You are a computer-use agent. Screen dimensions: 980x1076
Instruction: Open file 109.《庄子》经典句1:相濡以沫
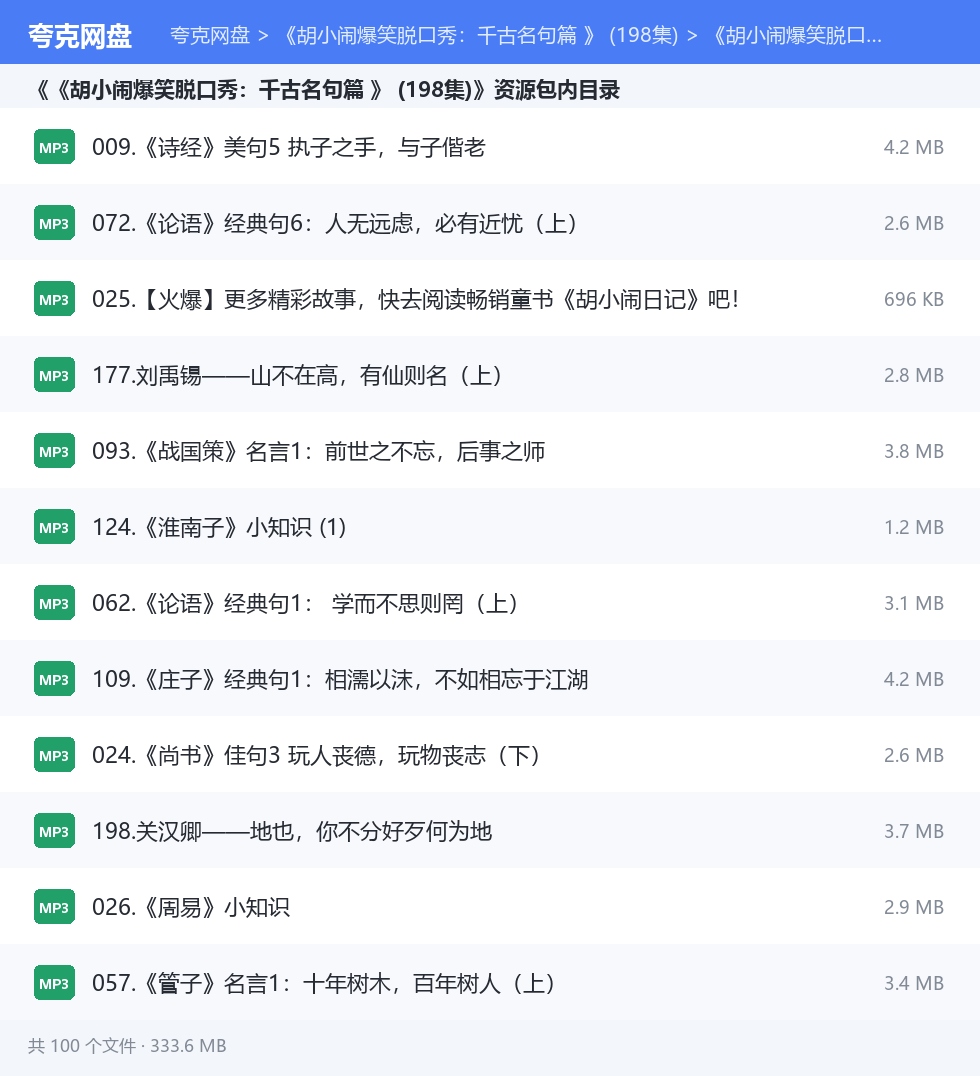[340, 679]
